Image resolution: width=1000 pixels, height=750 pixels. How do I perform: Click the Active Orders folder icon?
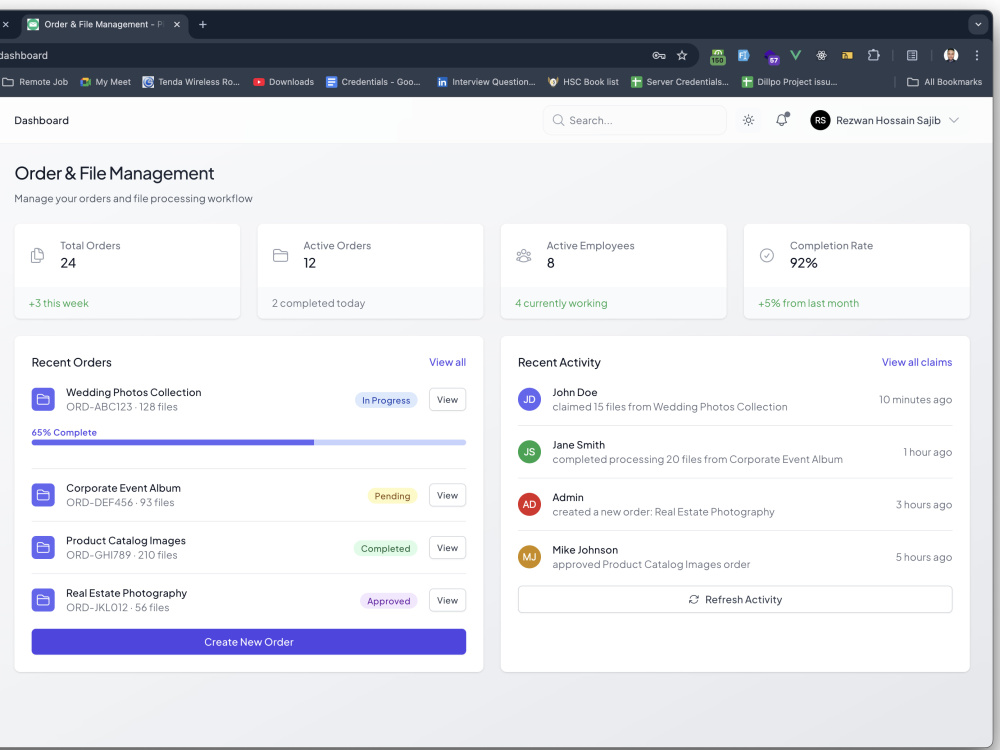point(281,255)
